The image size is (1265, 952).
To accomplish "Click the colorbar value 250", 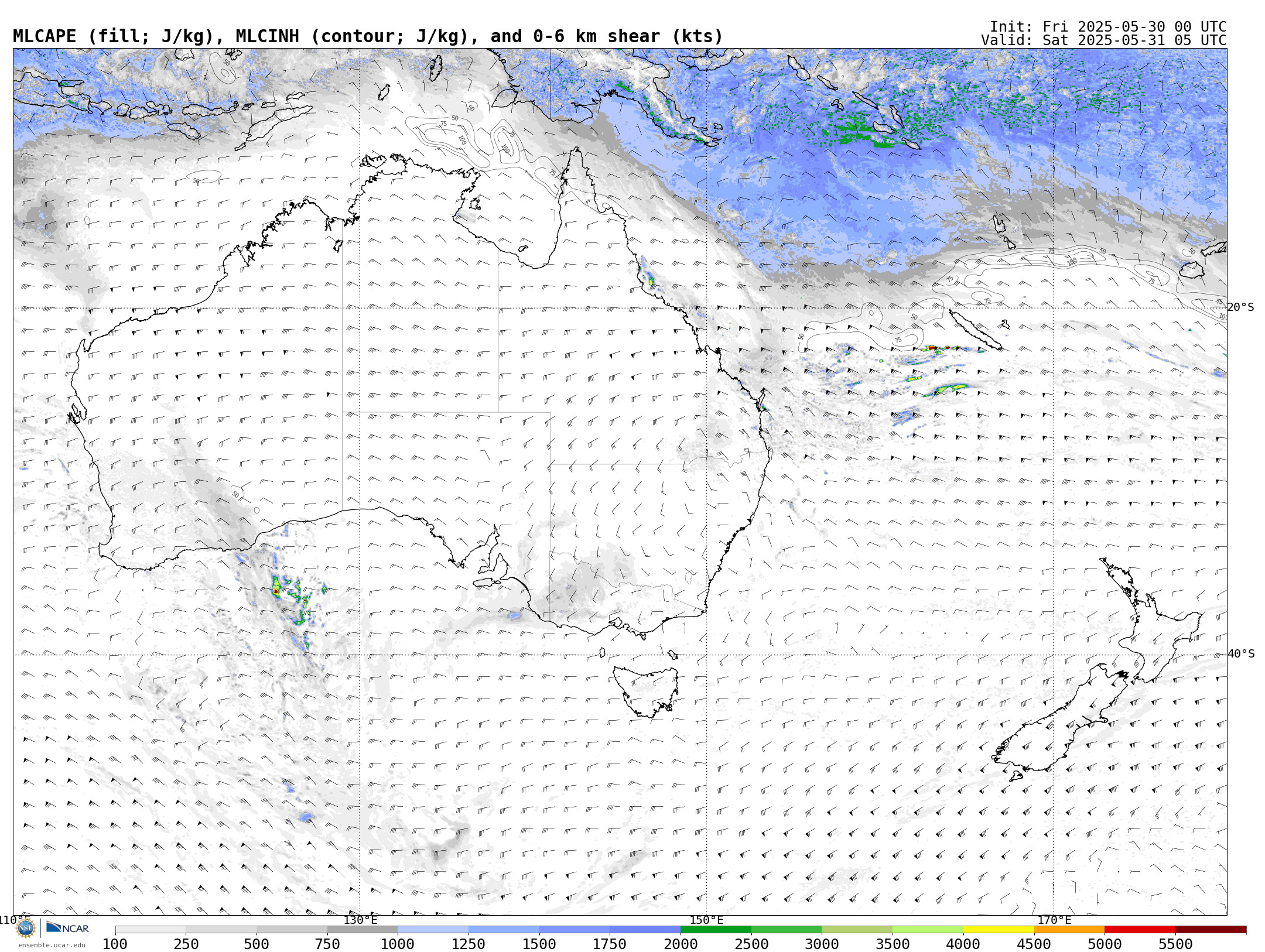I will pyautogui.click(x=186, y=944).
